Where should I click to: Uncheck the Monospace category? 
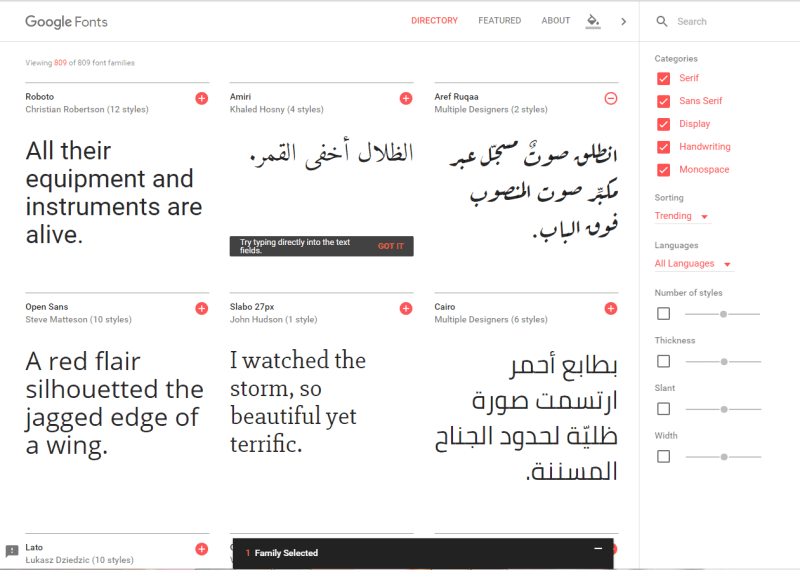coord(663,170)
